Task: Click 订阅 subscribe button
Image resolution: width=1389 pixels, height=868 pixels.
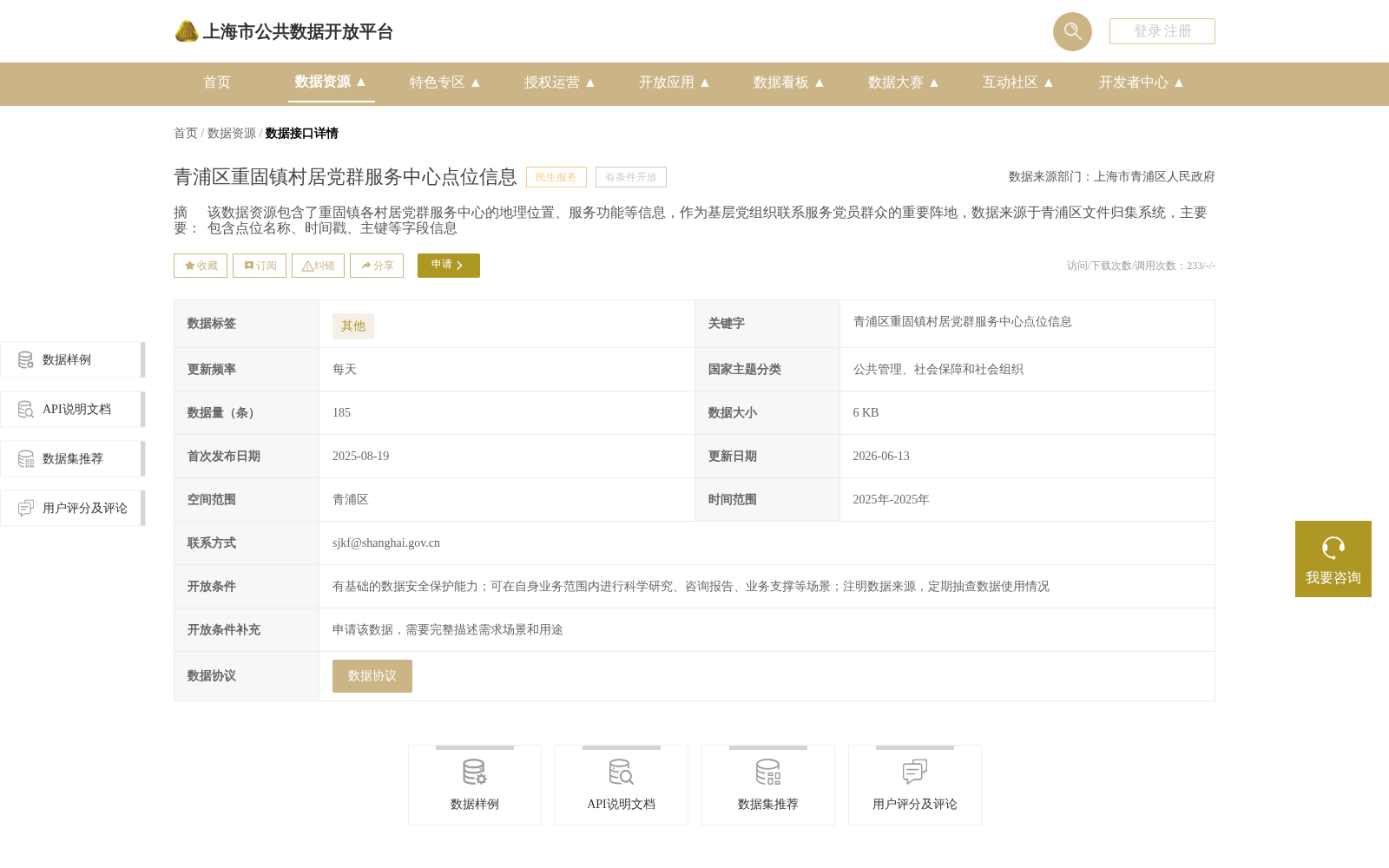Action: click(x=260, y=266)
